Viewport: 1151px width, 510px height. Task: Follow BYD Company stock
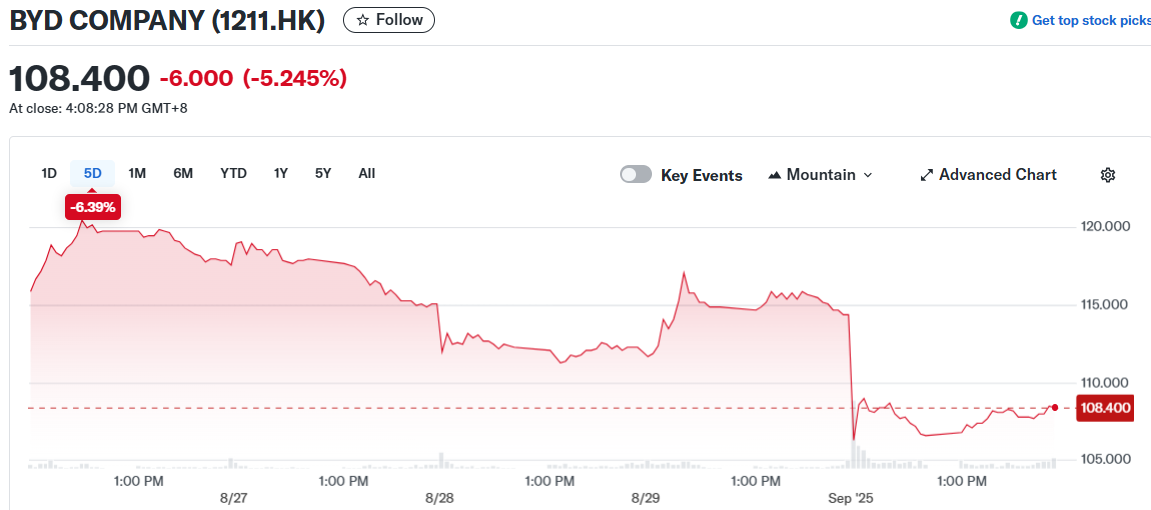(389, 20)
